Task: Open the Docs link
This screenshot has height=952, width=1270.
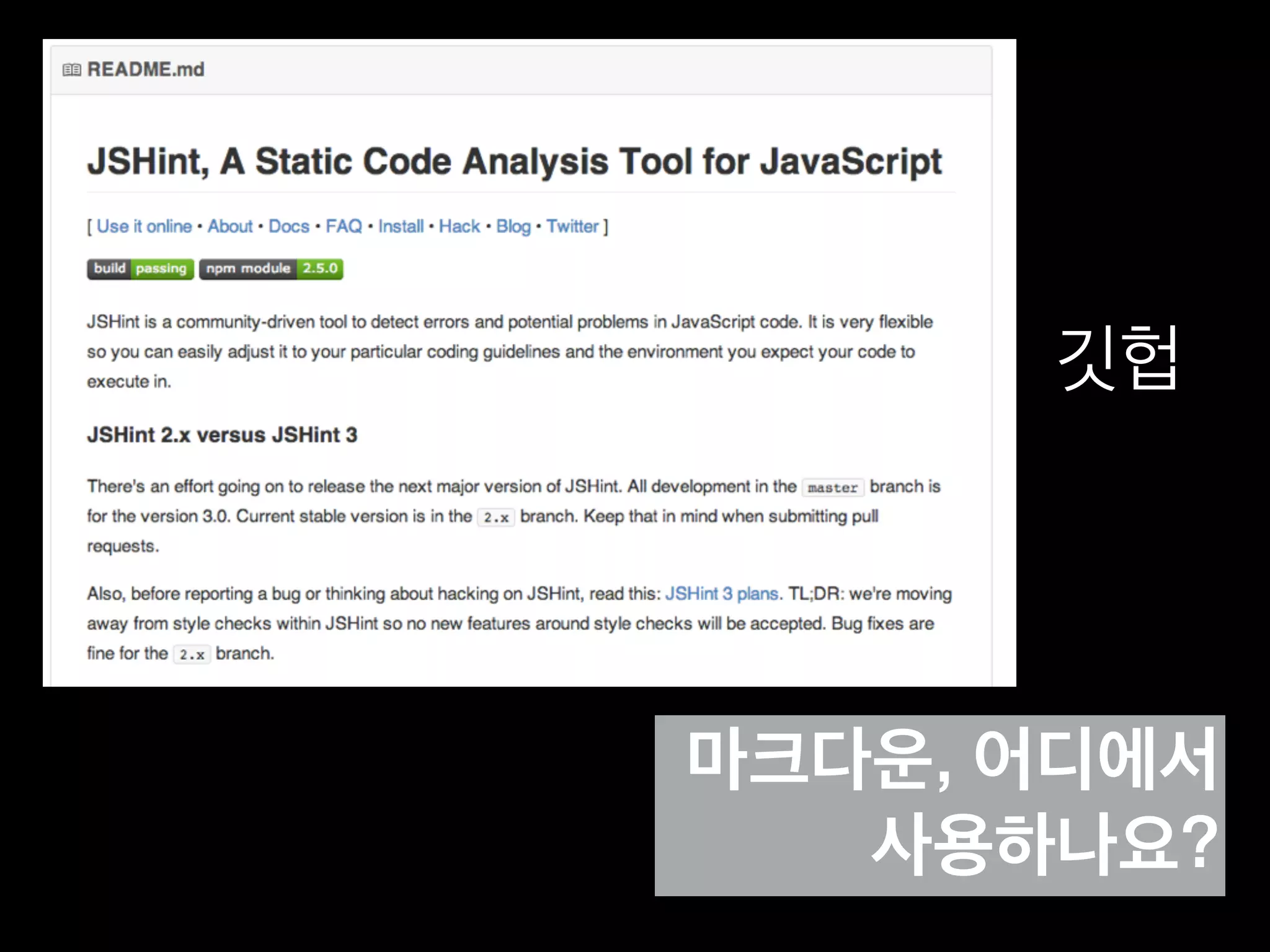Action: pyautogui.click(x=288, y=226)
